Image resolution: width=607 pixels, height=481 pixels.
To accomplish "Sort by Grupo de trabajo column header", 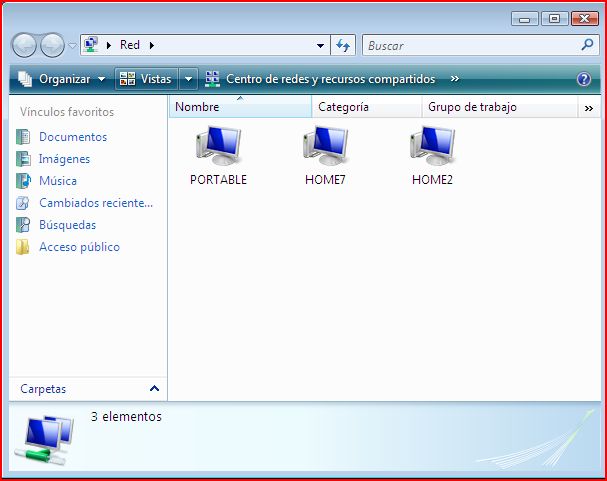I will (499, 107).
